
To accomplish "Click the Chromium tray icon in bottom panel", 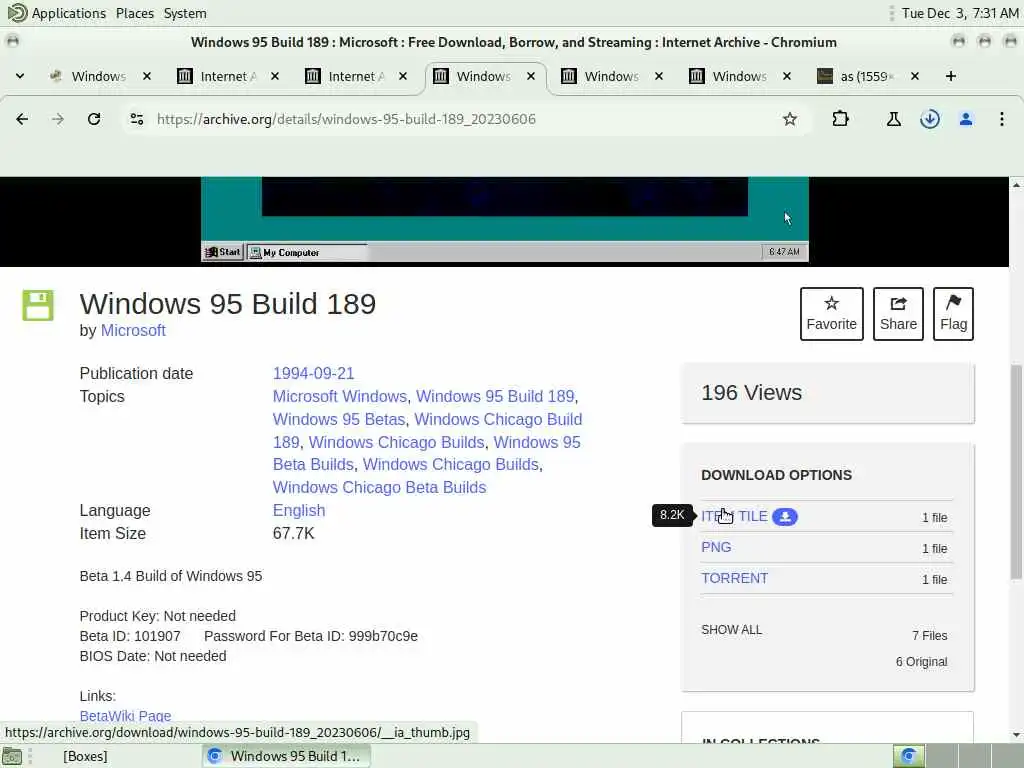I will coord(908,756).
